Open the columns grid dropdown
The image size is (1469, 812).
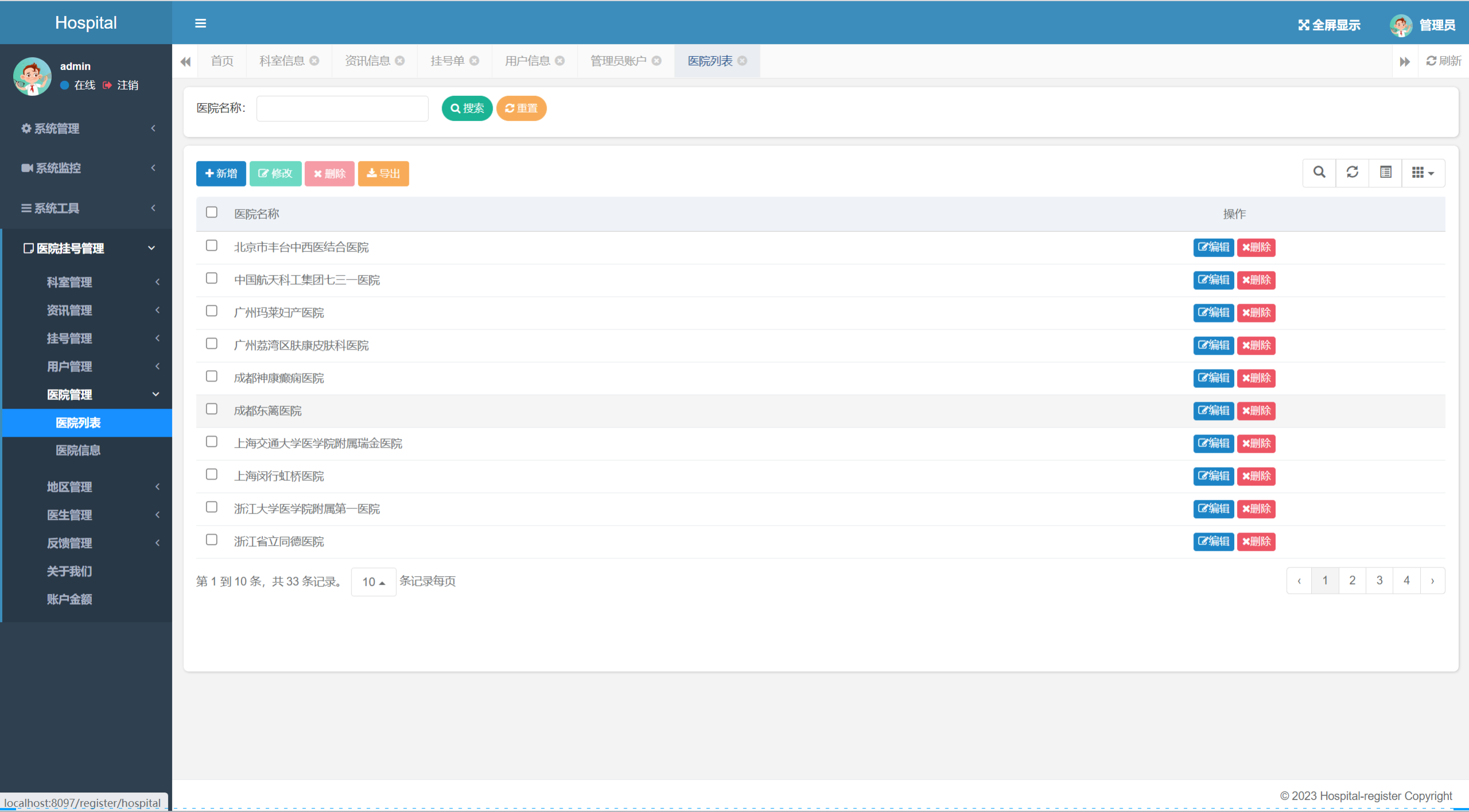(x=1423, y=173)
